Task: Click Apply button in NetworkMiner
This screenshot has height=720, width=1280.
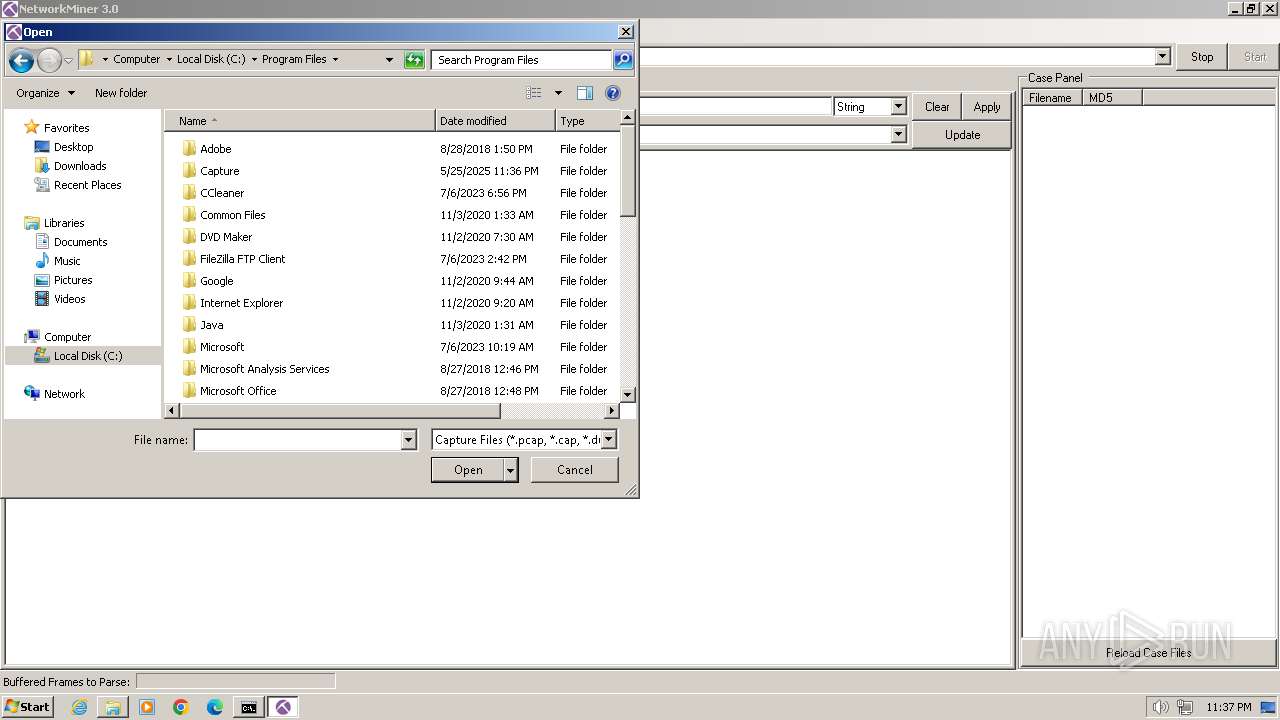Action: [987, 107]
